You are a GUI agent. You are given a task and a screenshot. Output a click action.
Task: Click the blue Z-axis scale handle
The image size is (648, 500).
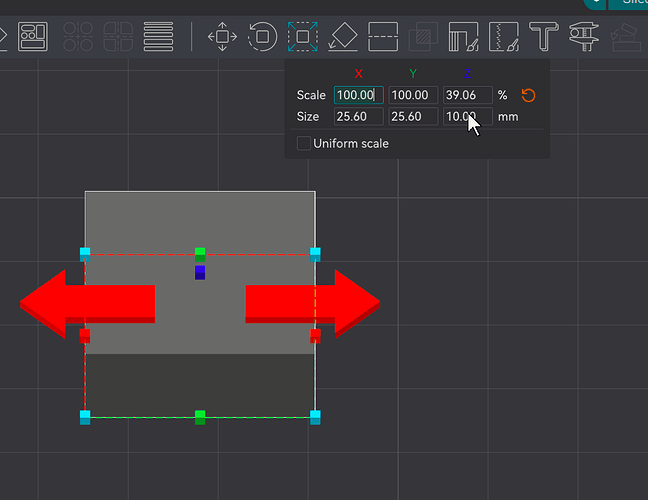200,273
